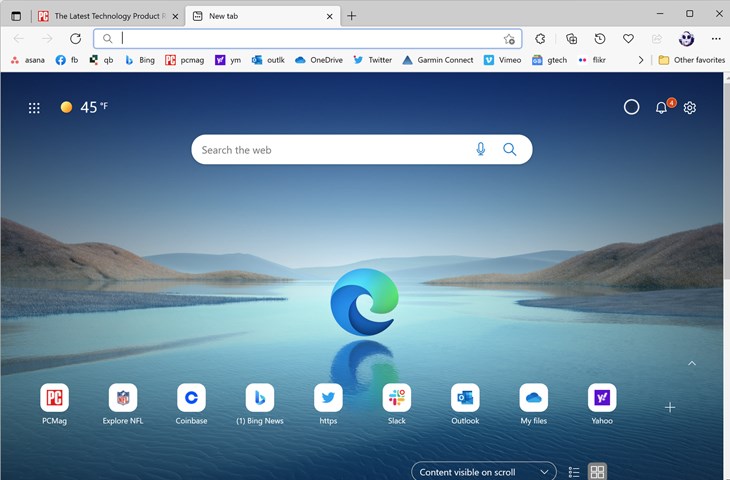This screenshot has height=480, width=730.
Task: Open Content visible on scroll dropdown
Action: coord(484,471)
